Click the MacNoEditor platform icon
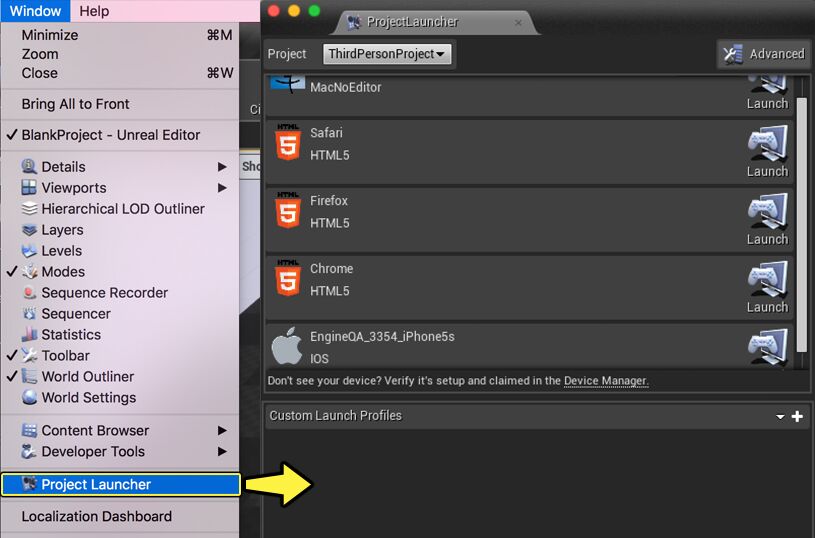 click(288, 84)
